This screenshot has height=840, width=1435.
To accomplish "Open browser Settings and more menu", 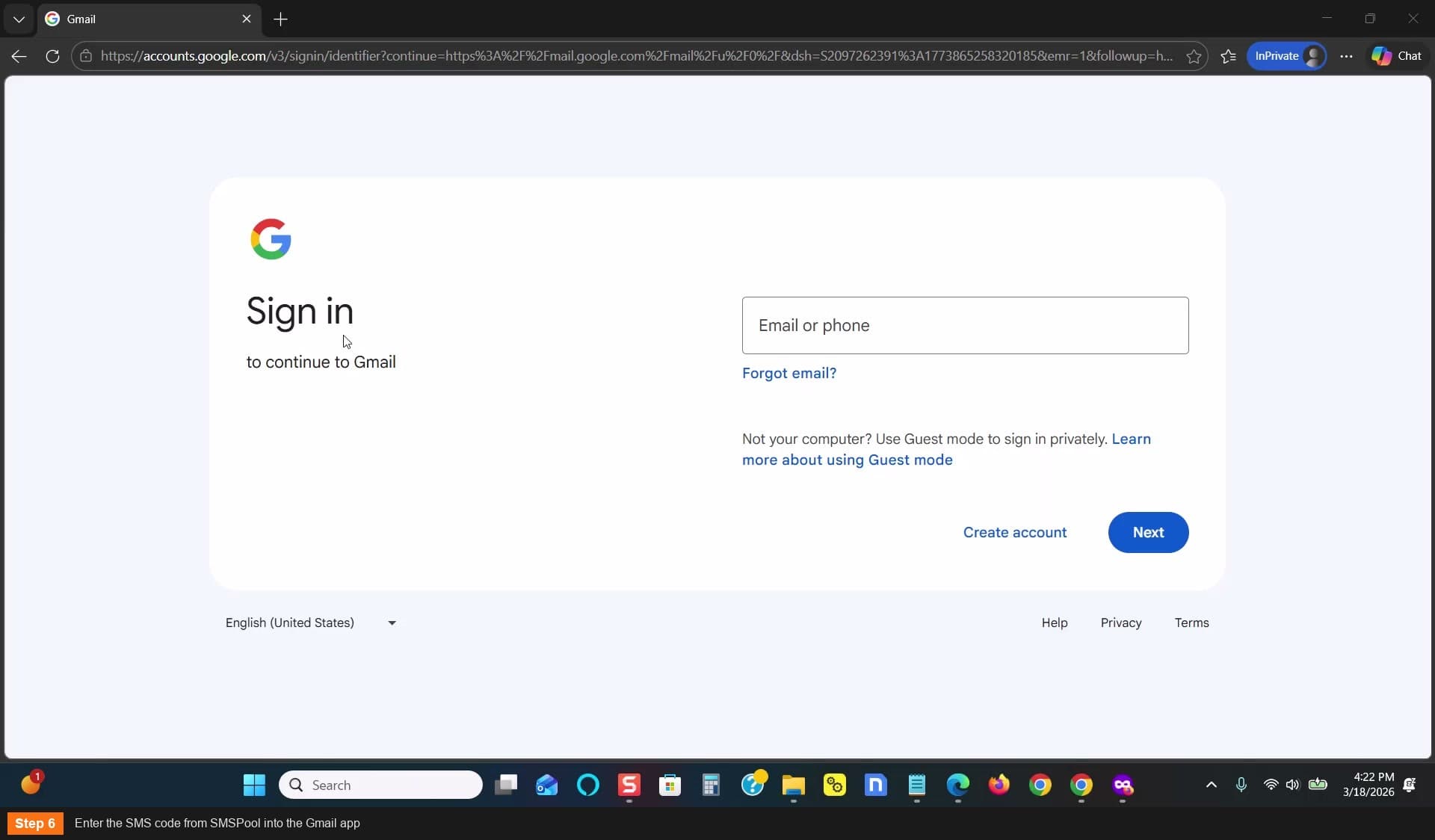I will pyautogui.click(x=1346, y=56).
